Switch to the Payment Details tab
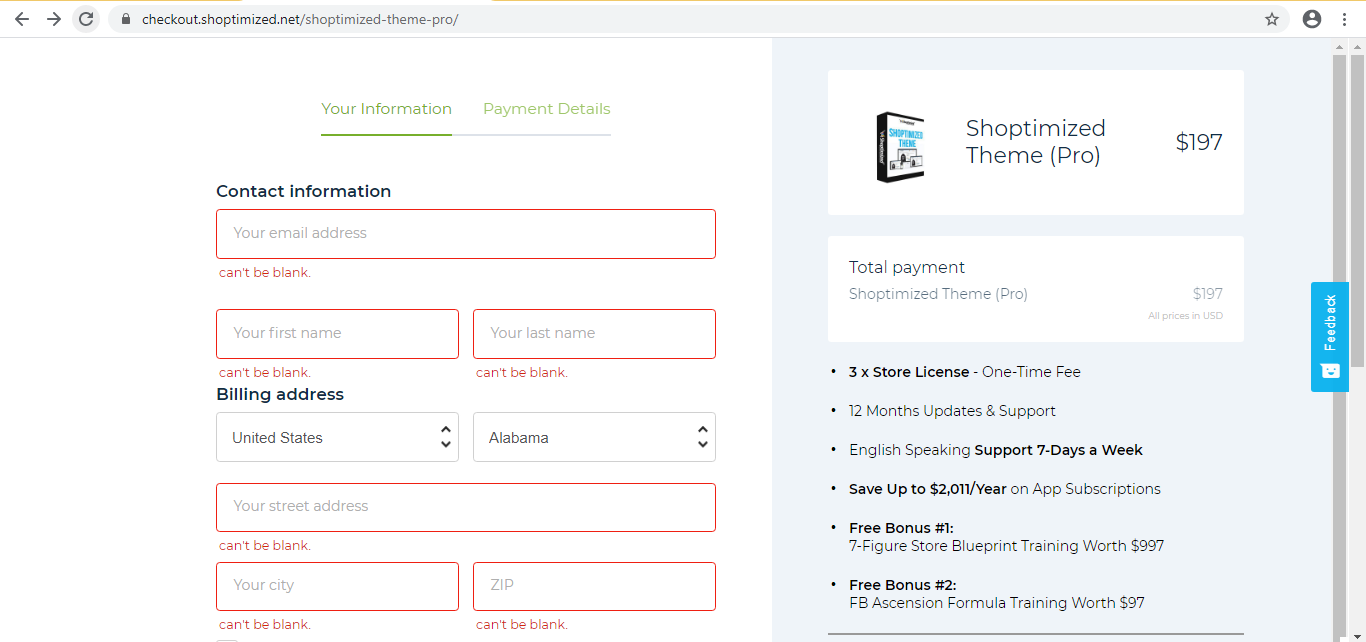This screenshot has height=642, width=1366. [x=546, y=109]
